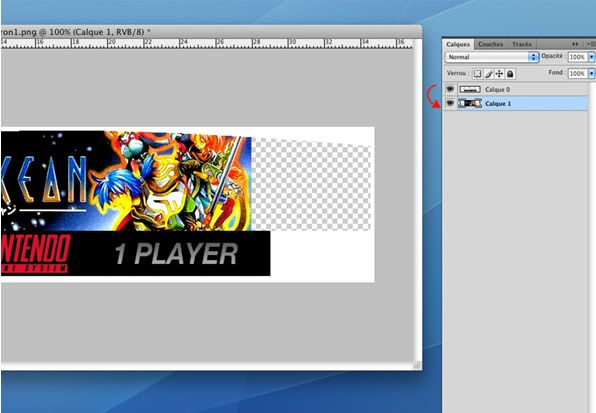
Task: Collapse the Calques panel with double-arrow icon
Action: point(575,44)
